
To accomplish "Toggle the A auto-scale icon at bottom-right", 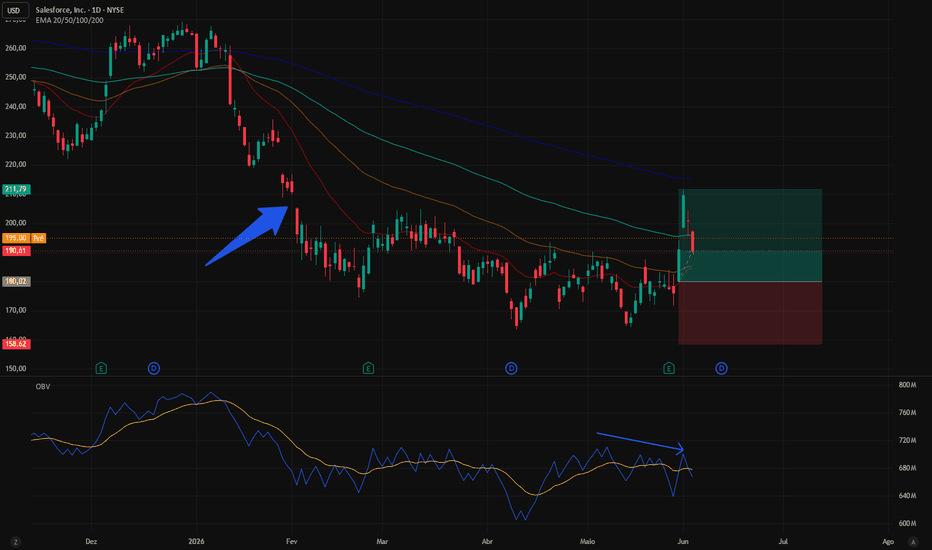I will coord(913,542).
